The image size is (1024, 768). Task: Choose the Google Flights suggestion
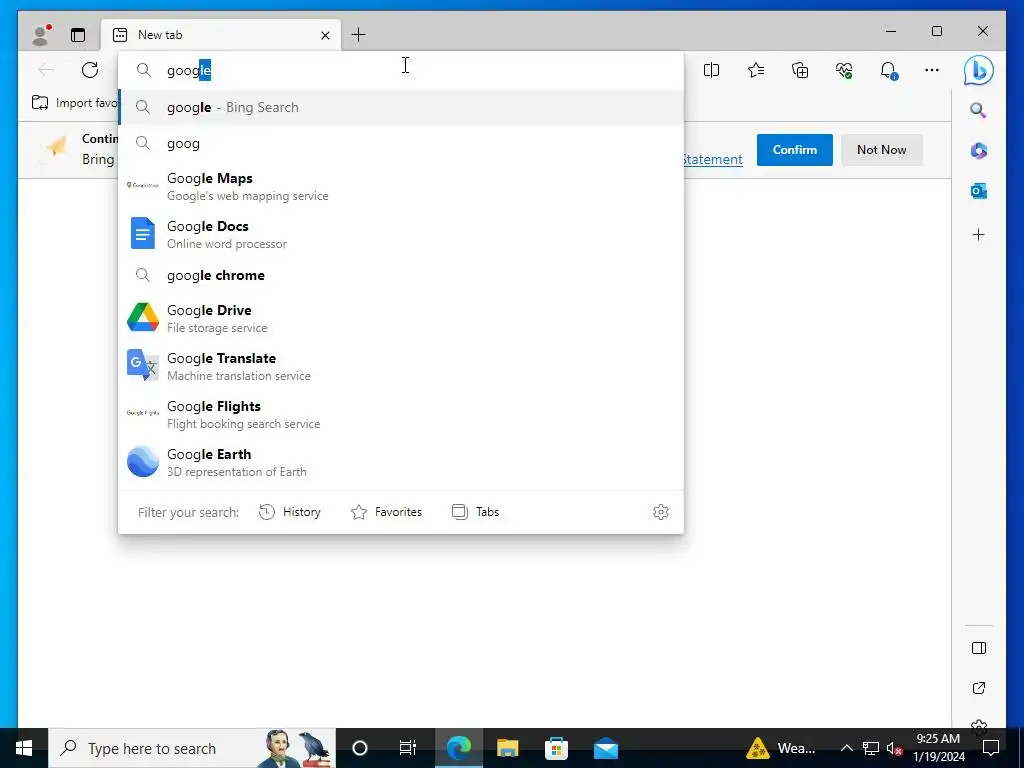[x=401, y=414]
